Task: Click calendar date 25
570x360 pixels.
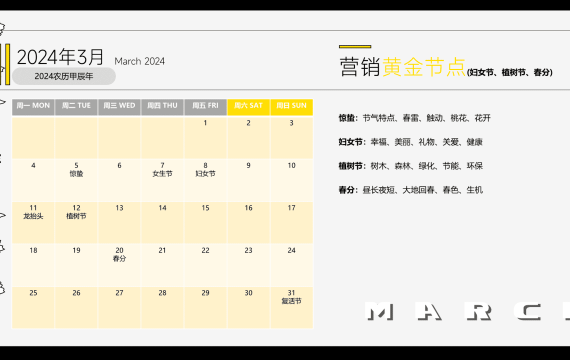Action: [33, 293]
